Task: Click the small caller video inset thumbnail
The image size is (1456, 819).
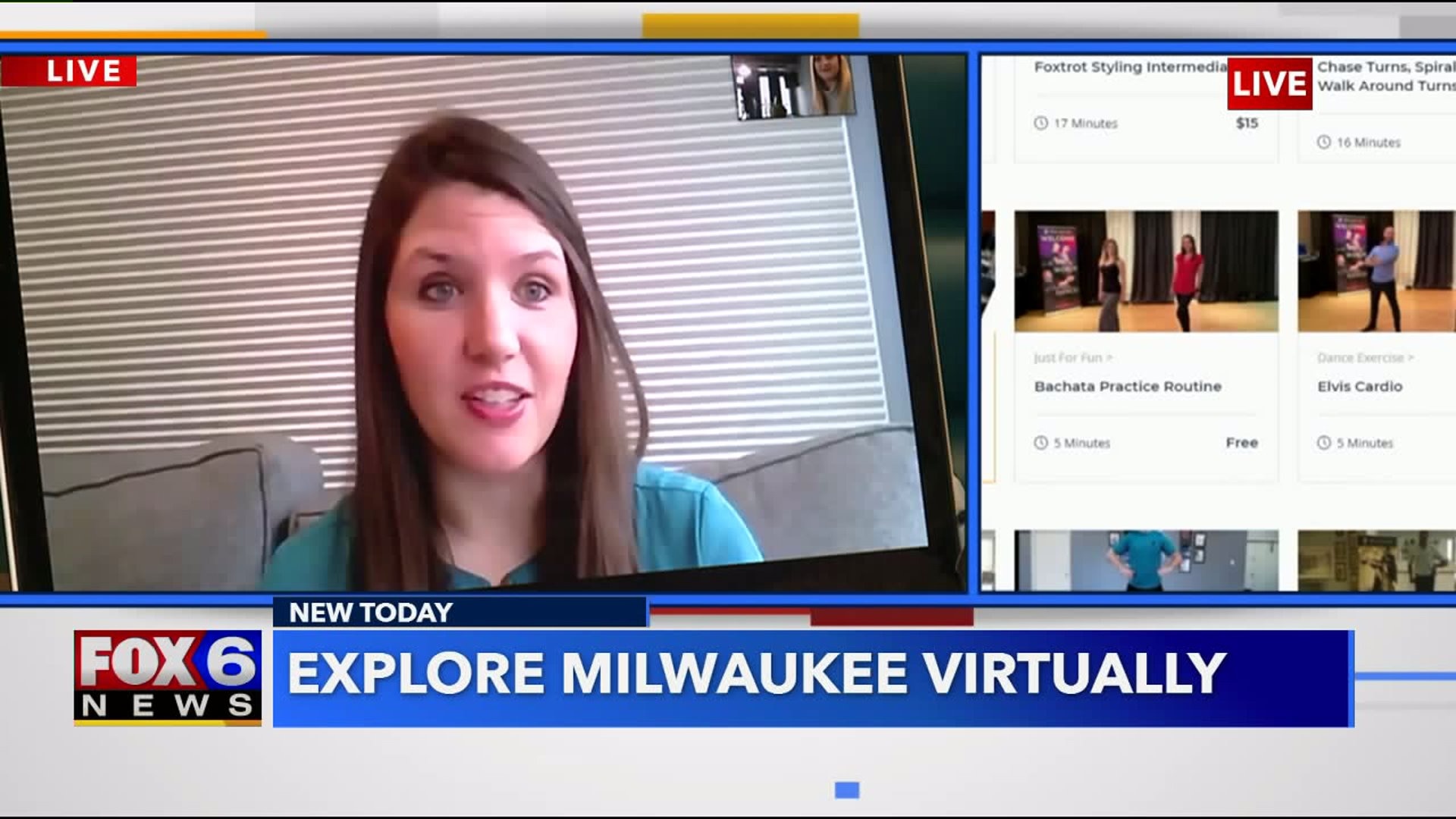Action: click(794, 86)
